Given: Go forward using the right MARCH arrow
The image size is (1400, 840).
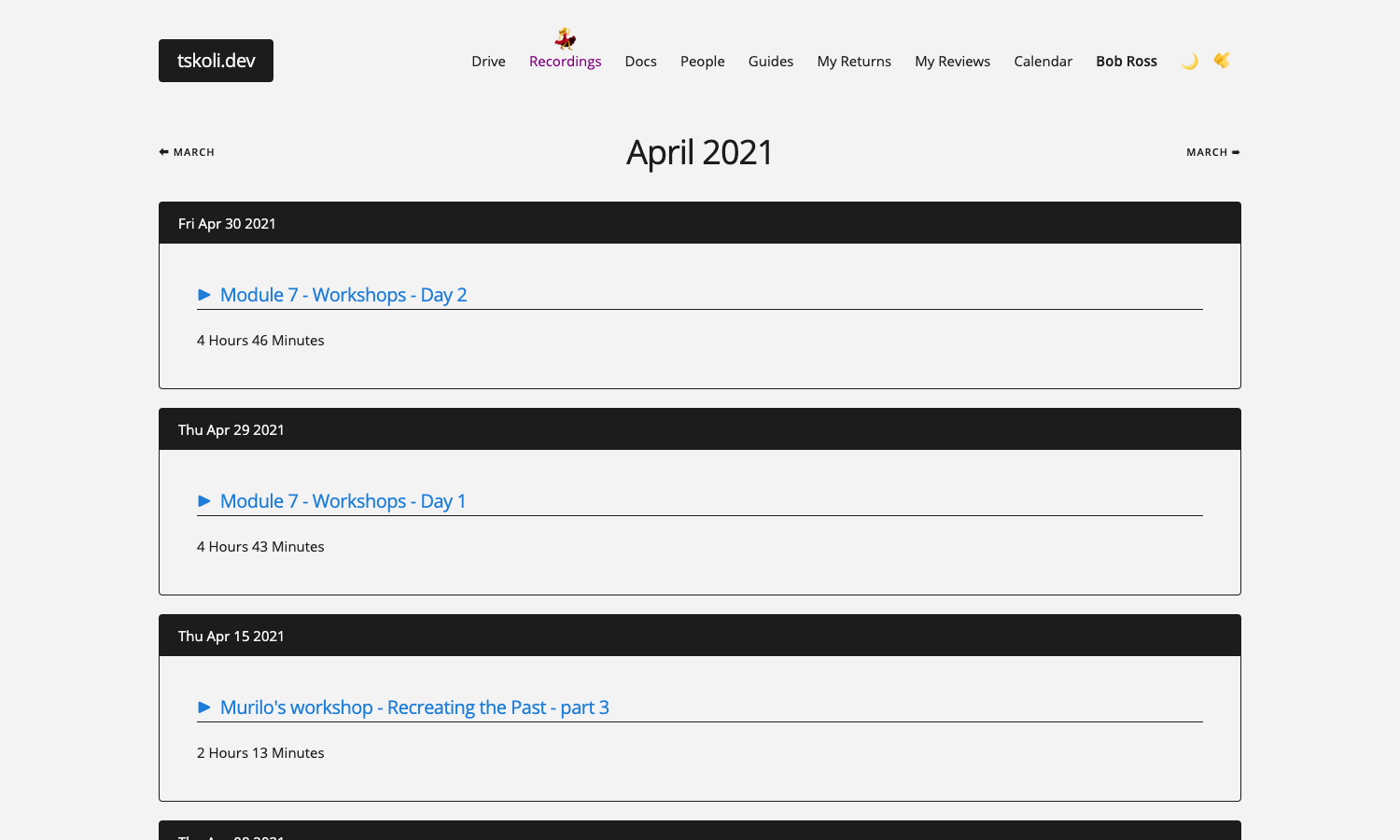Looking at the screenshot, I should pyautogui.click(x=1212, y=152).
